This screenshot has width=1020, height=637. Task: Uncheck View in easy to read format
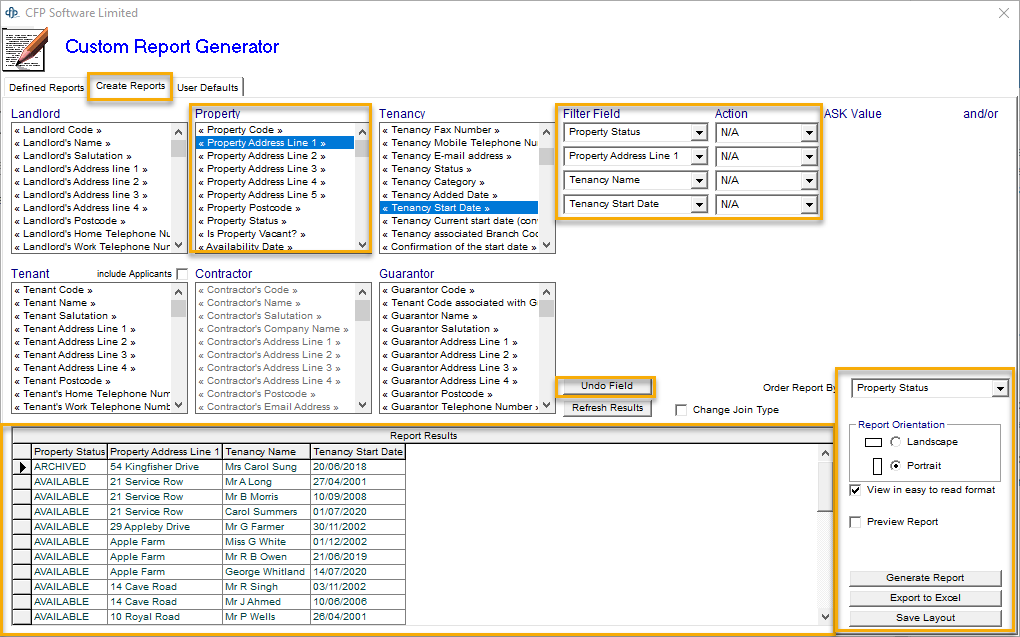[x=855, y=490]
